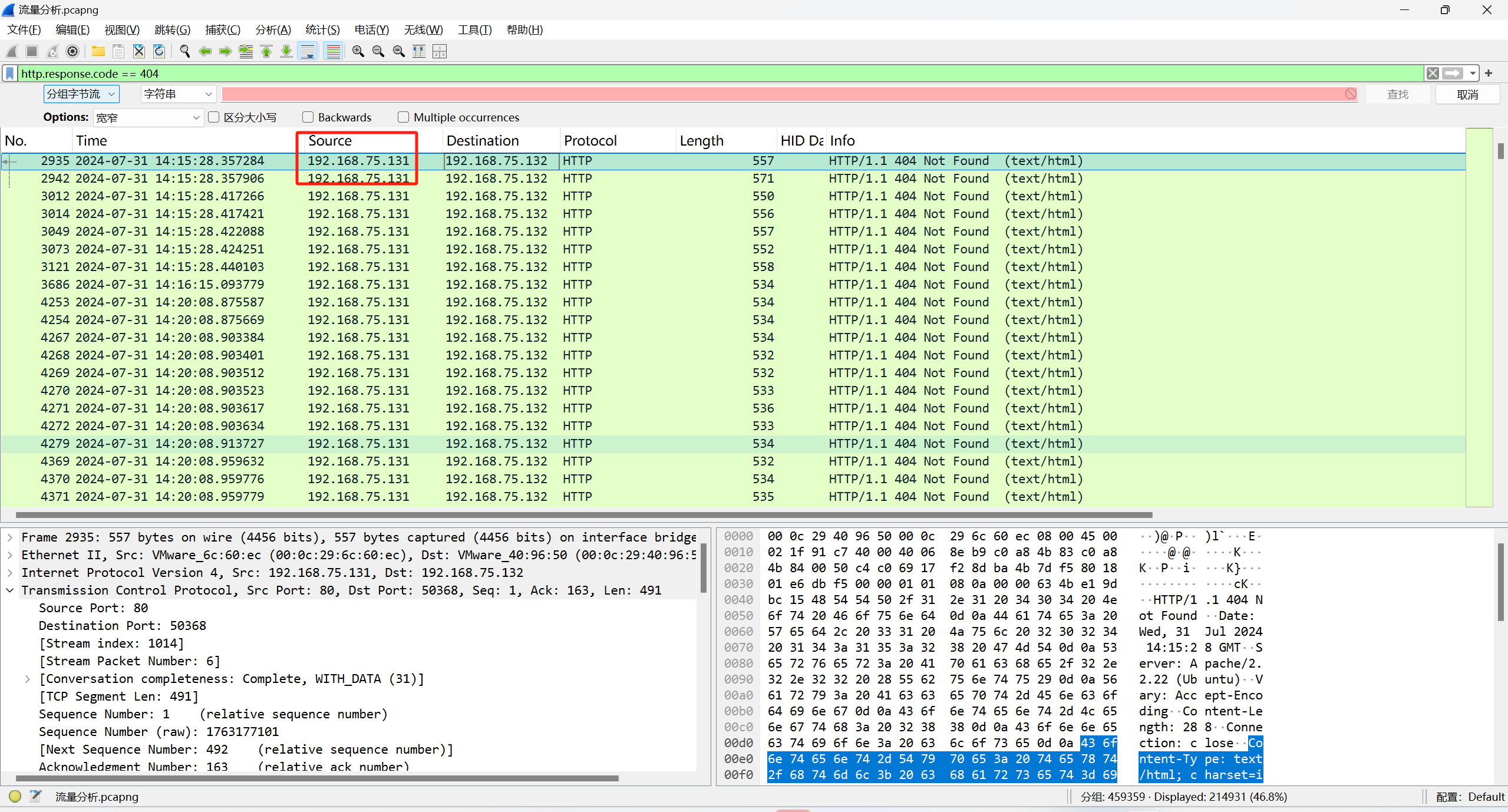Open the 统计(S) menu
The height and width of the screenshot is (812, 1508).
point(322,30)
